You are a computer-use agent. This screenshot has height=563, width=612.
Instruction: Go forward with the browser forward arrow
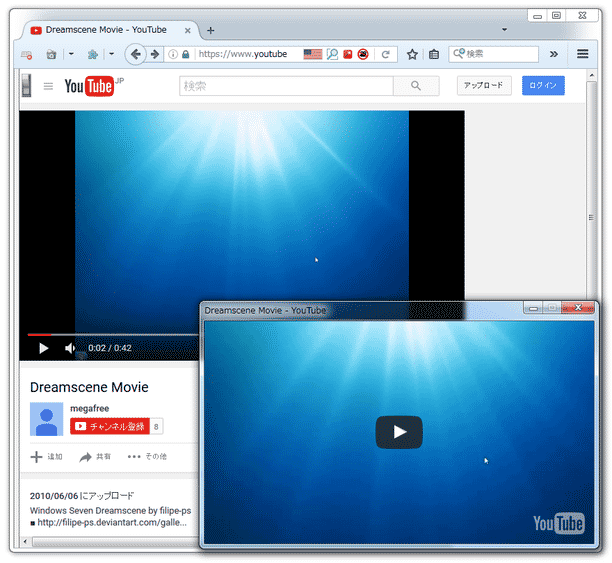(x=155, y=54)
